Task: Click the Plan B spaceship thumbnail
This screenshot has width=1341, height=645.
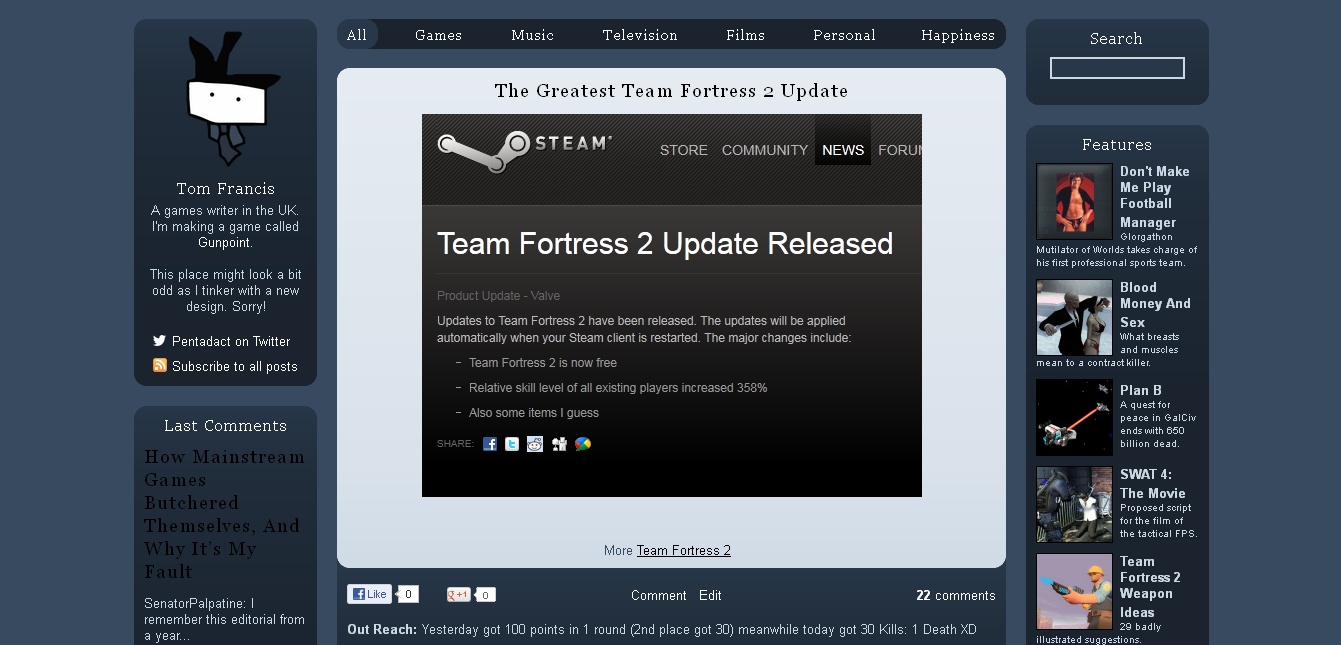Action: [1074, 417]
